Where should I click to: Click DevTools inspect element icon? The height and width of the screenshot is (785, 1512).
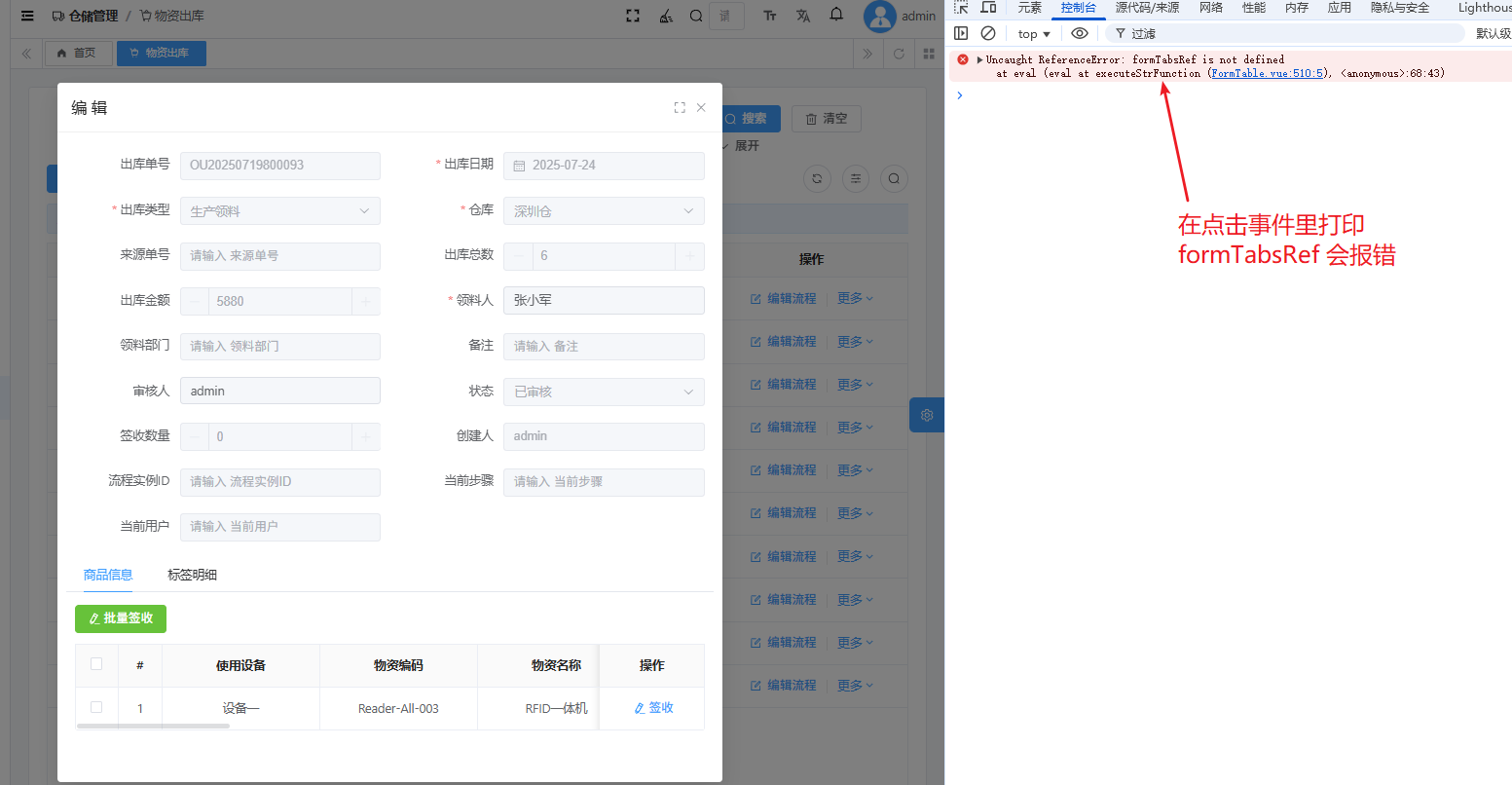(x=961, y=8)
